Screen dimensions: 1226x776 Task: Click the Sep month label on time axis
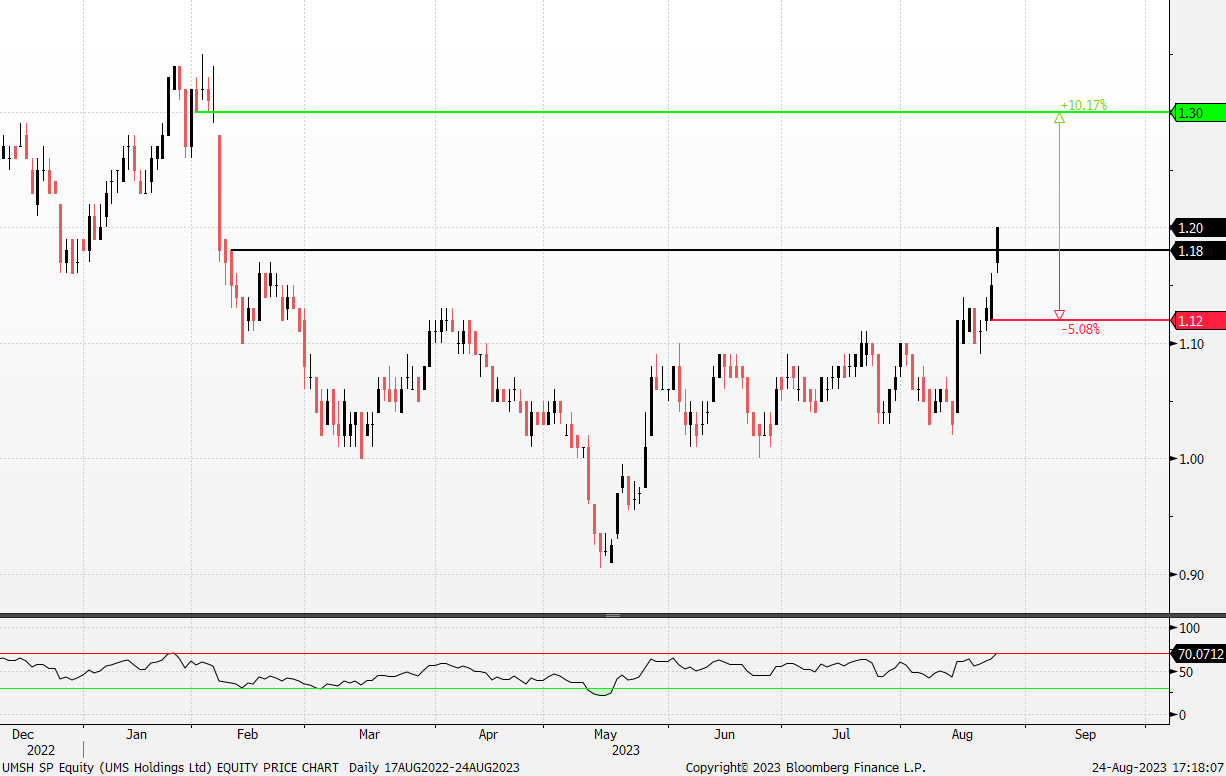[x=1085, y=734]
